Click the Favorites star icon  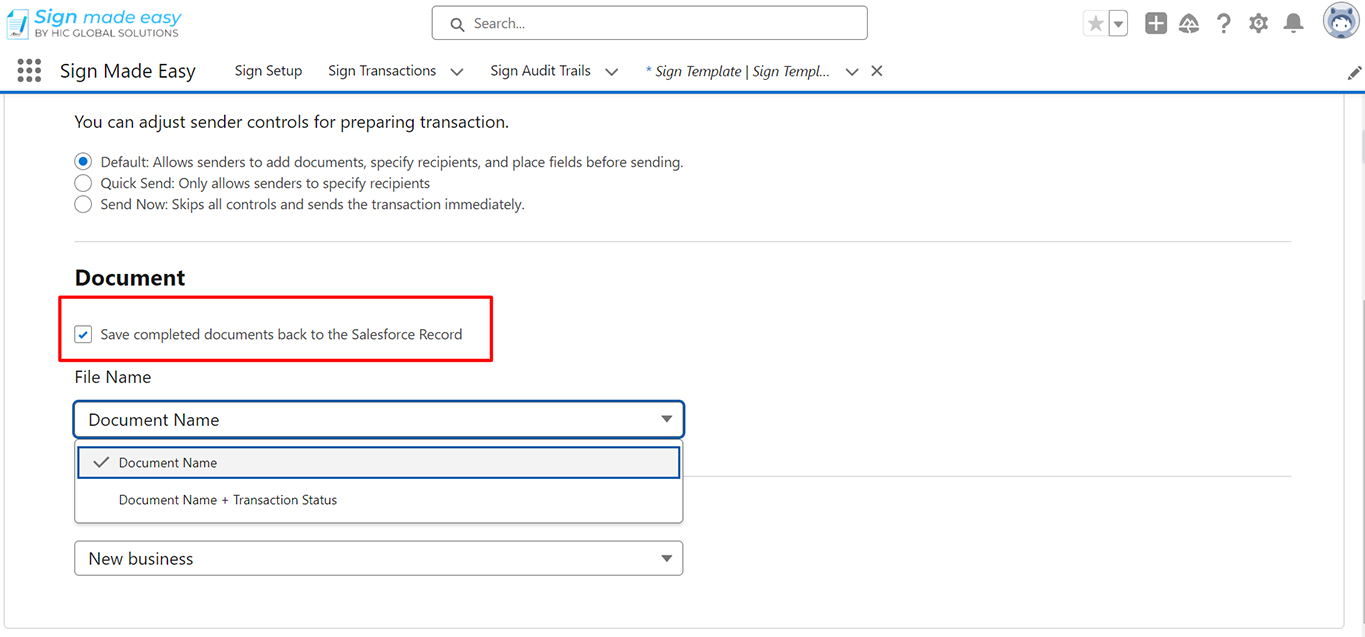click(1096, 24)
